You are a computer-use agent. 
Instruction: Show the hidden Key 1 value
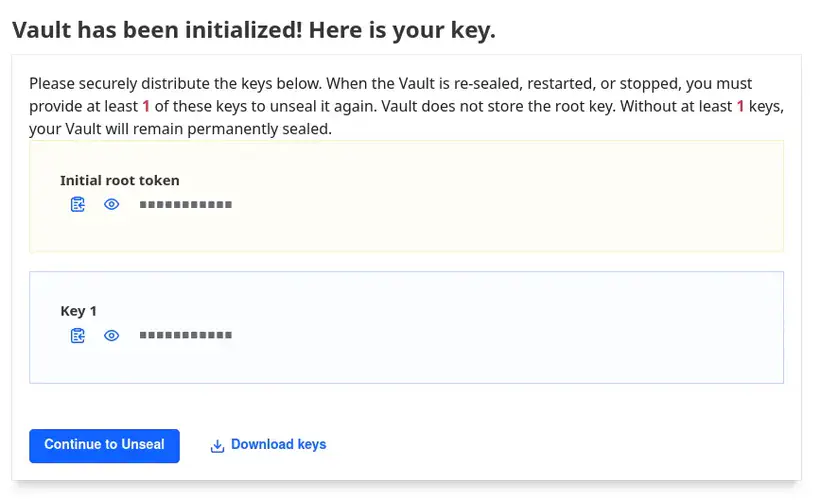(x=112, y=336)
